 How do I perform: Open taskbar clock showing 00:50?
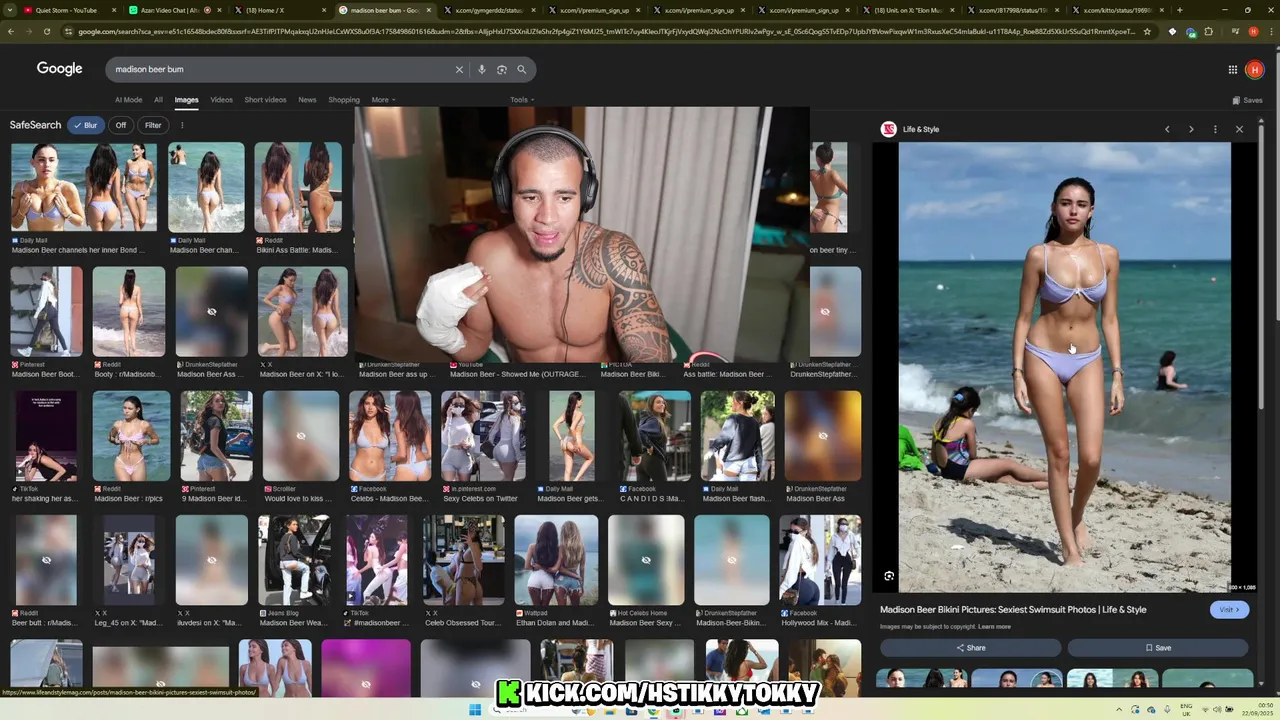1259,710
